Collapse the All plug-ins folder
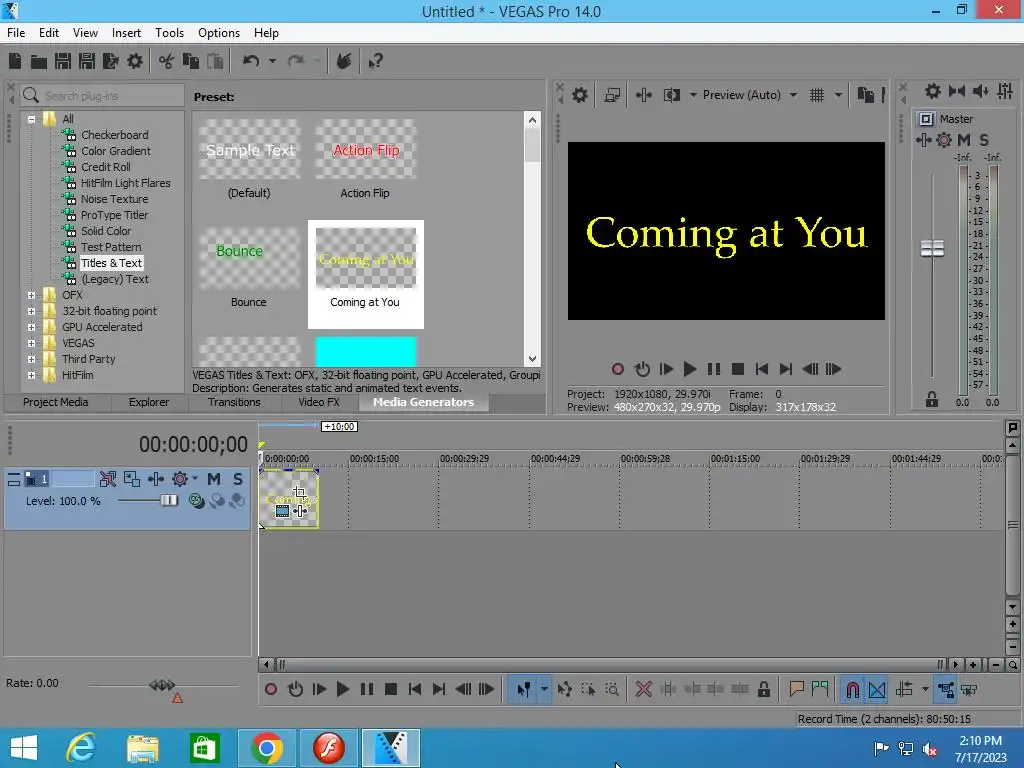 point(31,120)
